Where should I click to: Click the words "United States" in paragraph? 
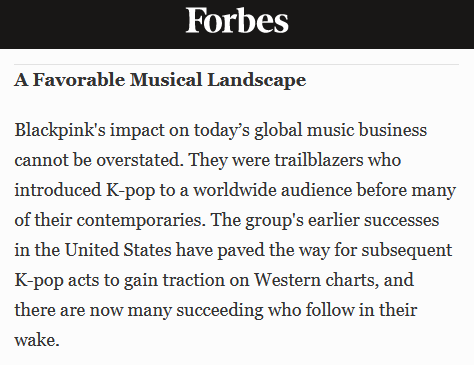tap(118, 250)
